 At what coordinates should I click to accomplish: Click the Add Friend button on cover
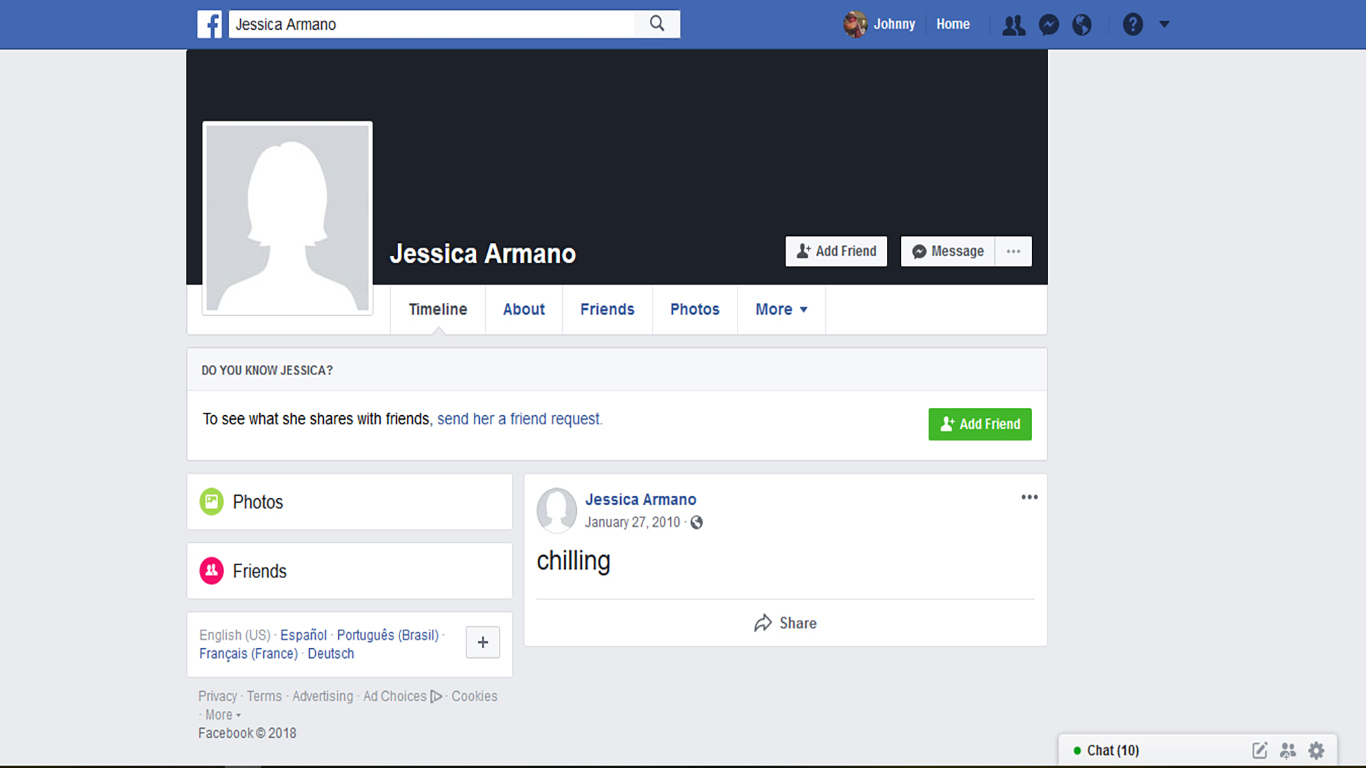pos(836,251)
